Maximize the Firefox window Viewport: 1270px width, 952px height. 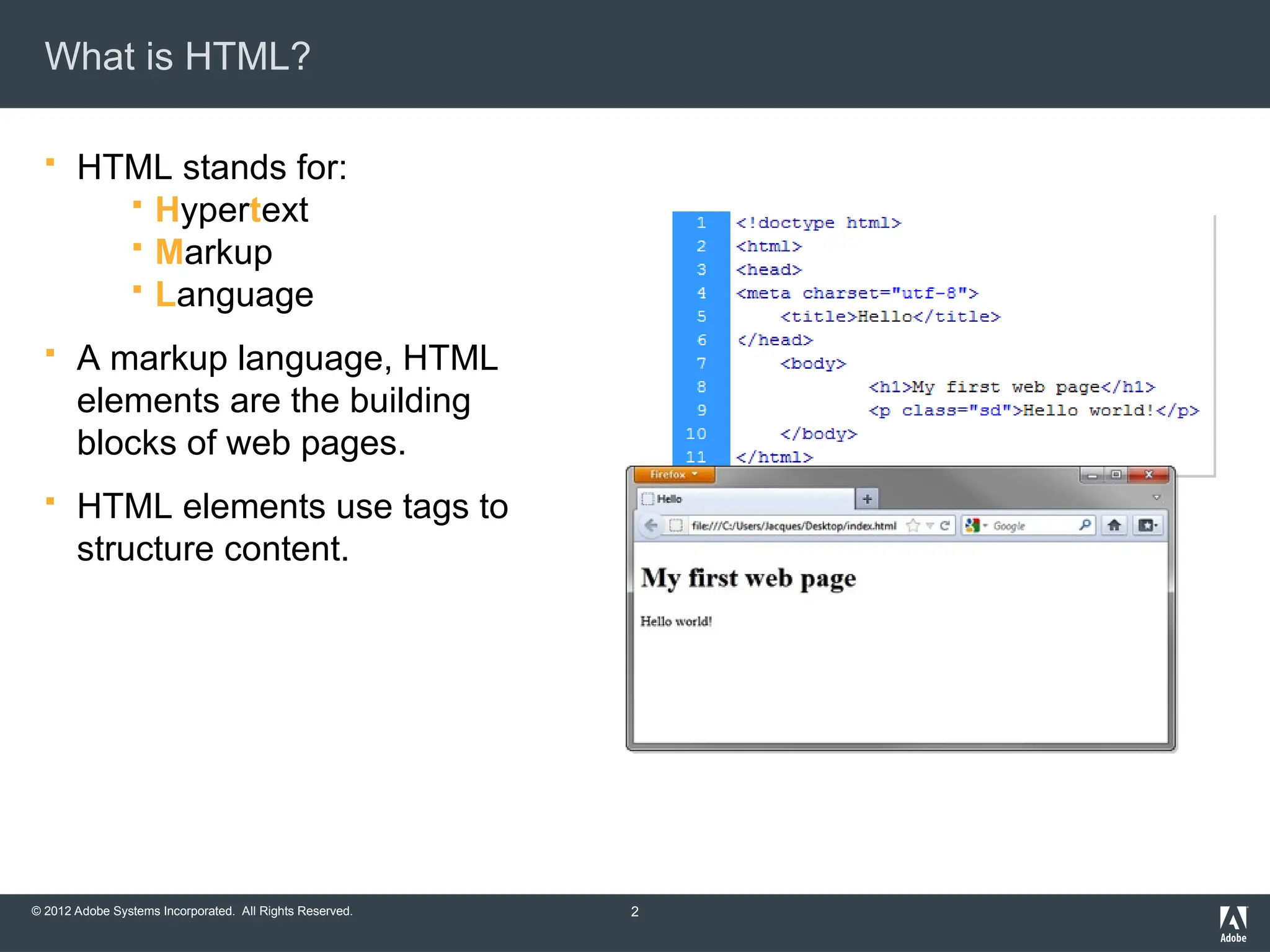tap(1116, 475)
